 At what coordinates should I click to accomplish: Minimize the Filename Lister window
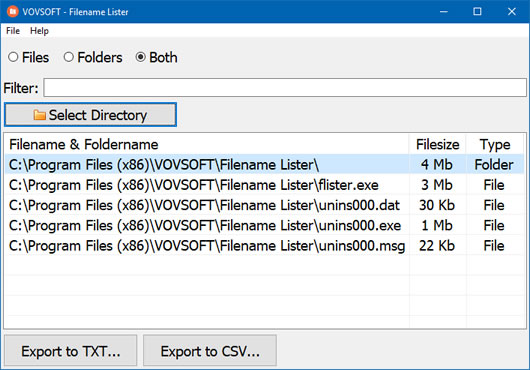(x=444, y=11)
